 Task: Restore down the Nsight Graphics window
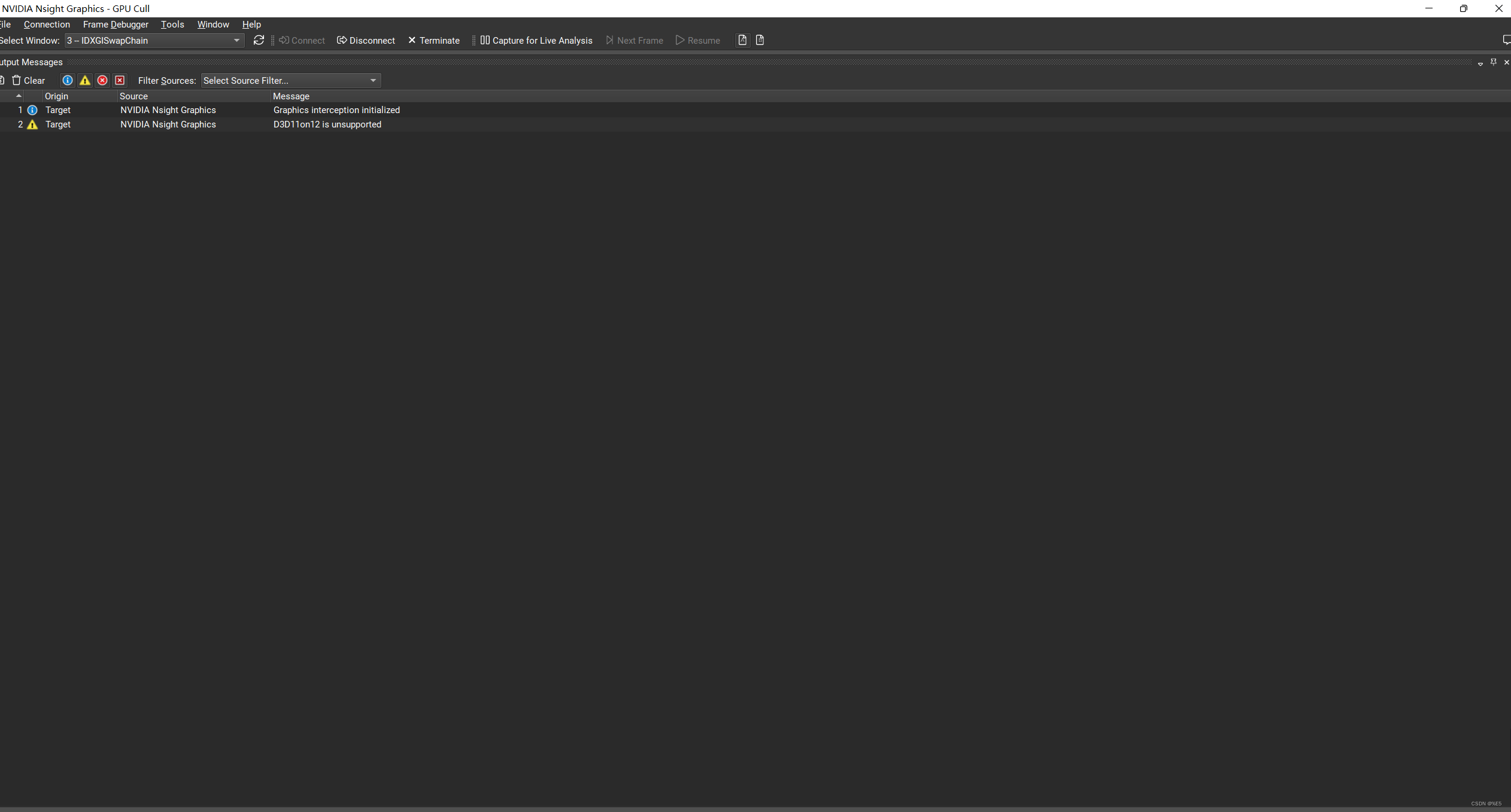click(1463, 8)
